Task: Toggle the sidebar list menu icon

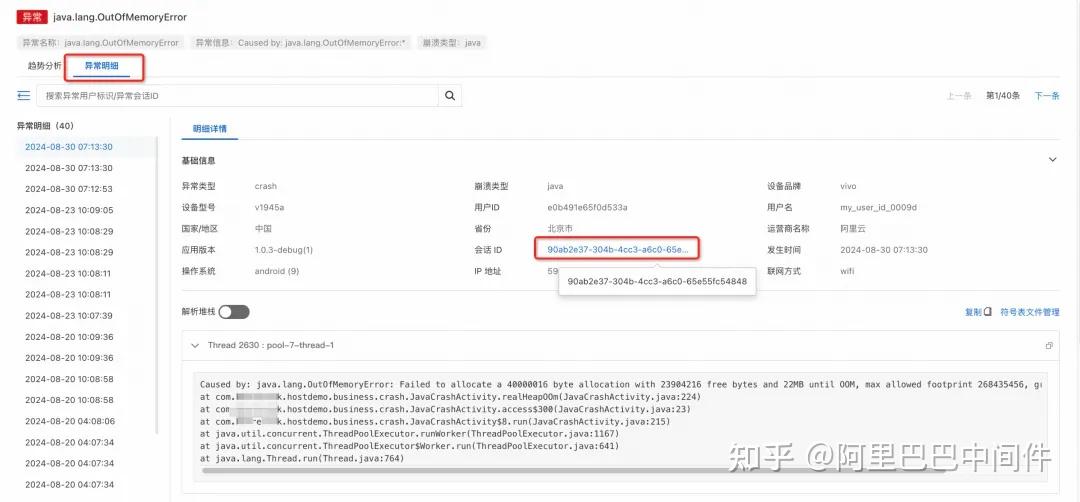Action: pos(23,96)
